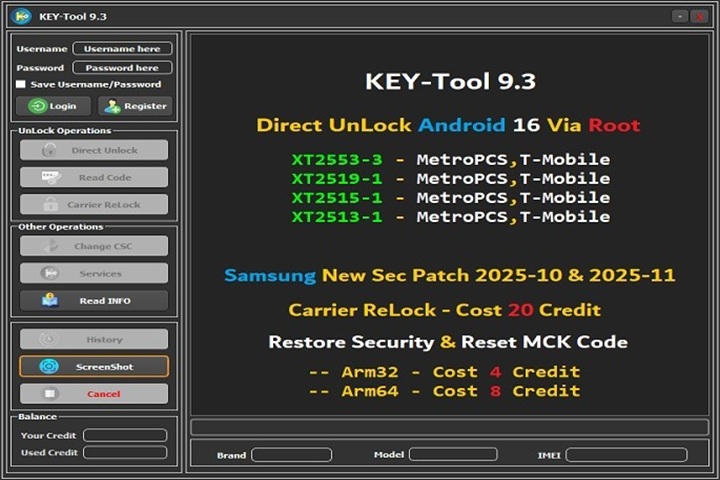This screenshot has height=480, width=720.
Task: Enable Save Username/Password checkbox
Action: [21, 85]
